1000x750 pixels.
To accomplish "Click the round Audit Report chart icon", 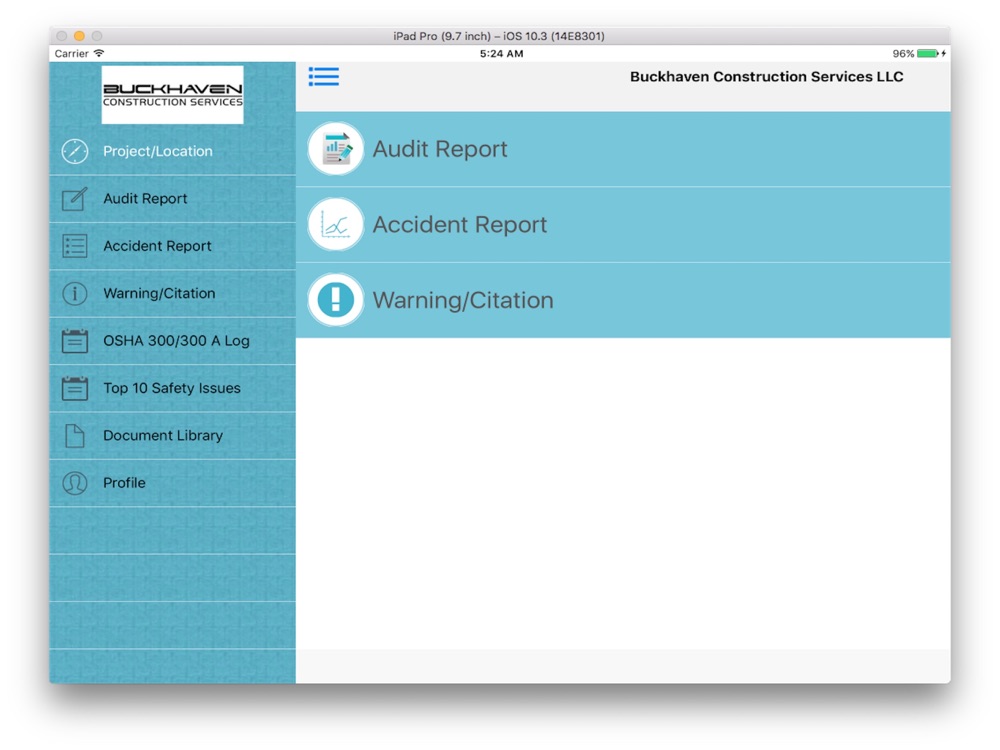I will point(336,149).
